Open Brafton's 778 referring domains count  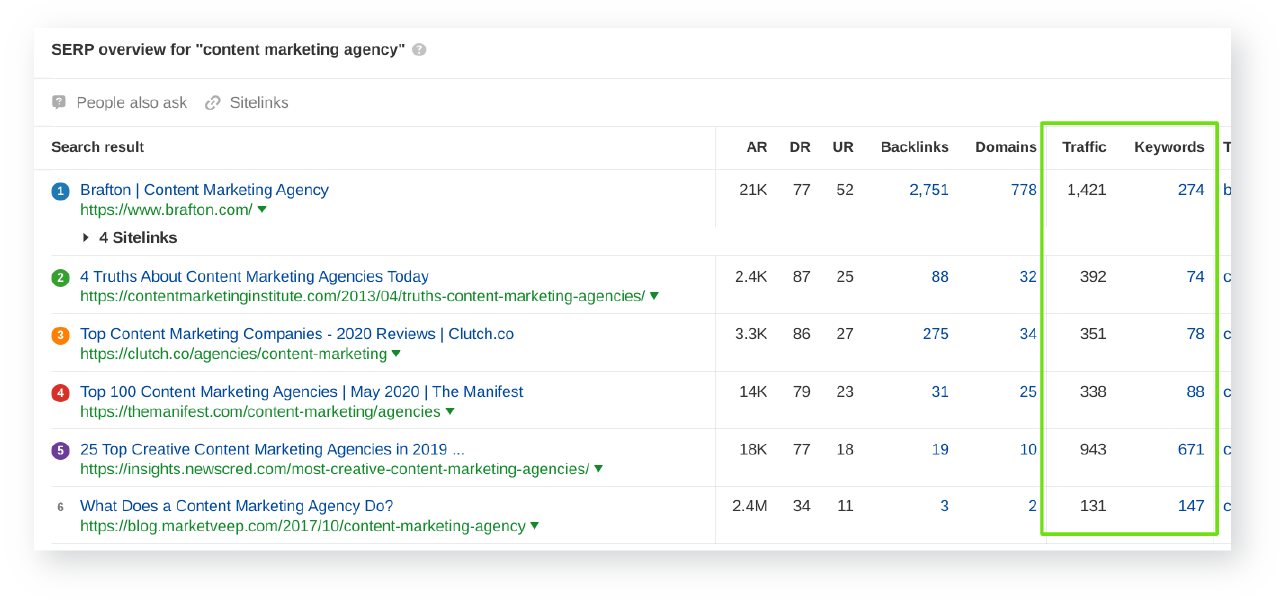pyautogui.click(x=1023, y=190)
